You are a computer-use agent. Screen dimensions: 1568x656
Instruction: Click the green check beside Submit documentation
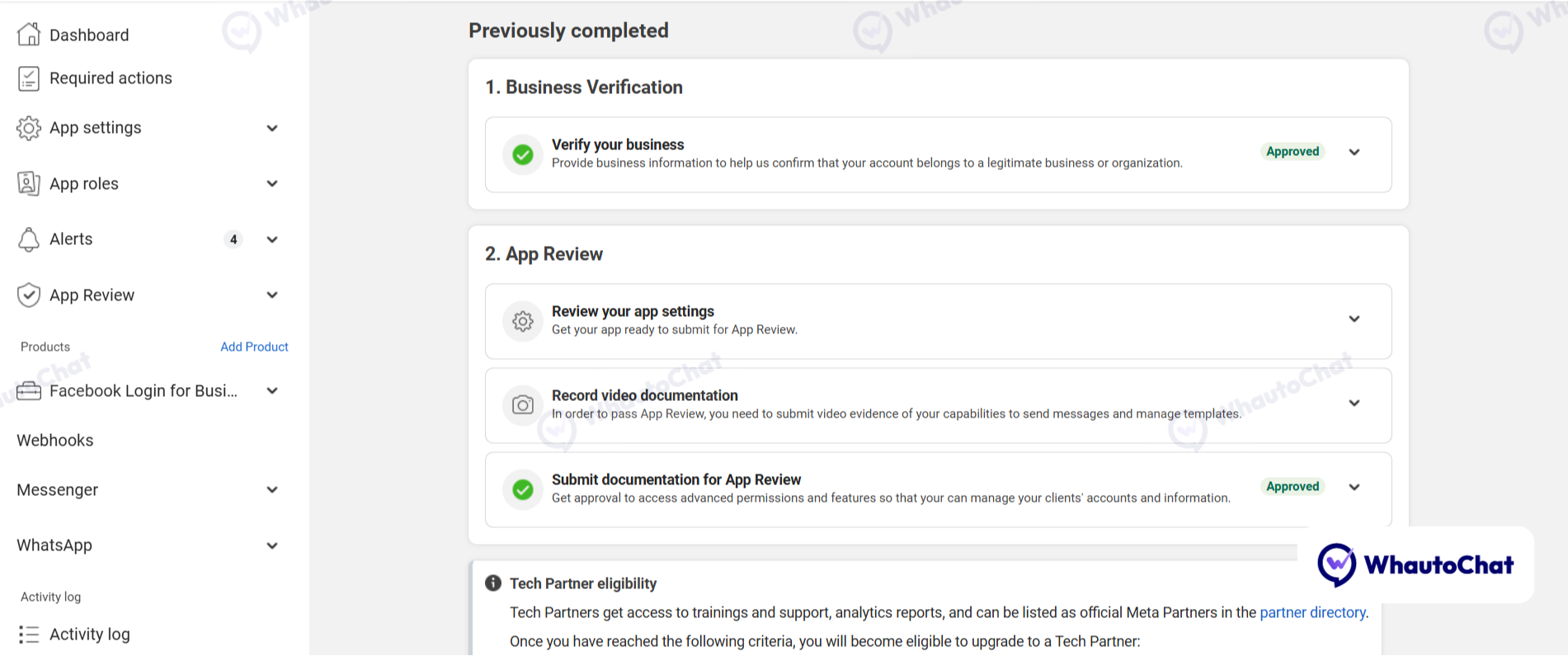522,489
